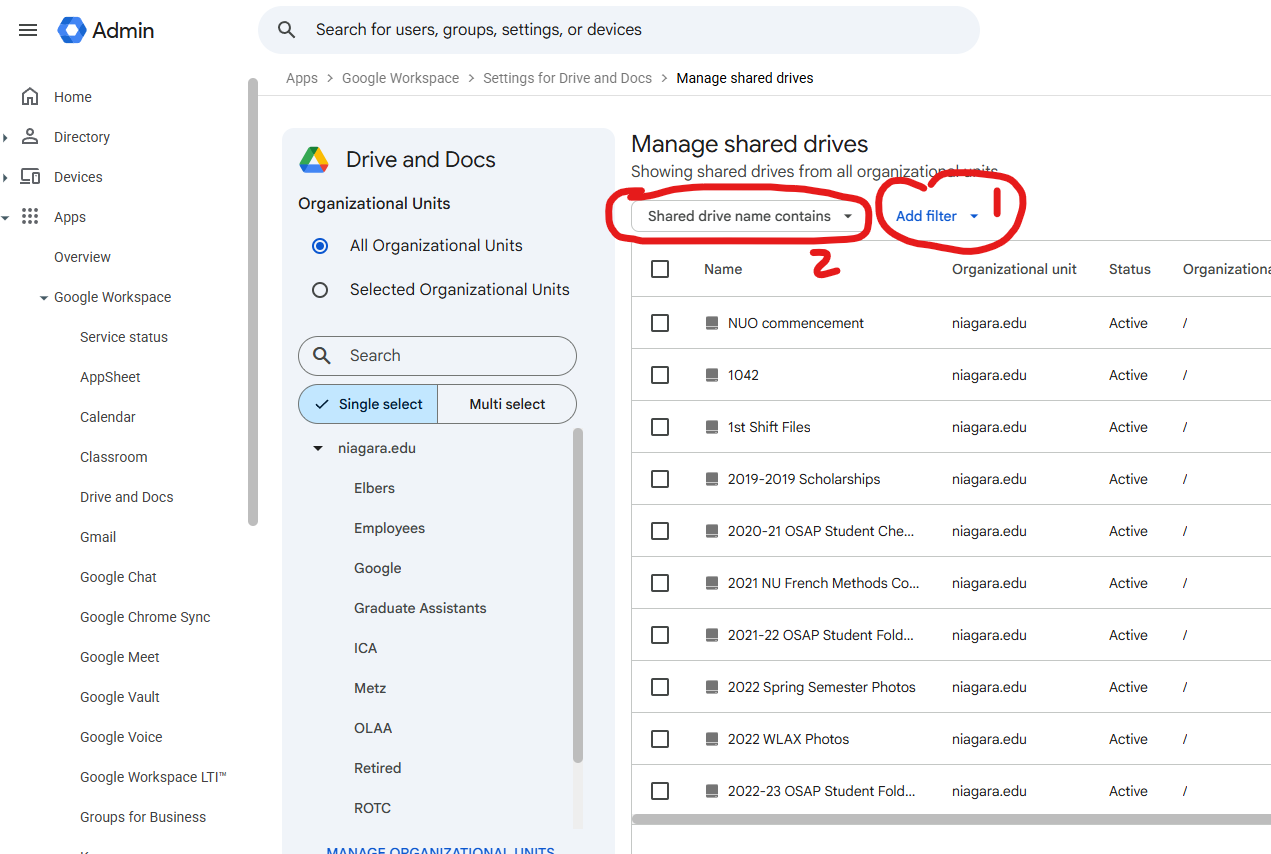Open the hamburger main menu

click(x=28, y=30)
